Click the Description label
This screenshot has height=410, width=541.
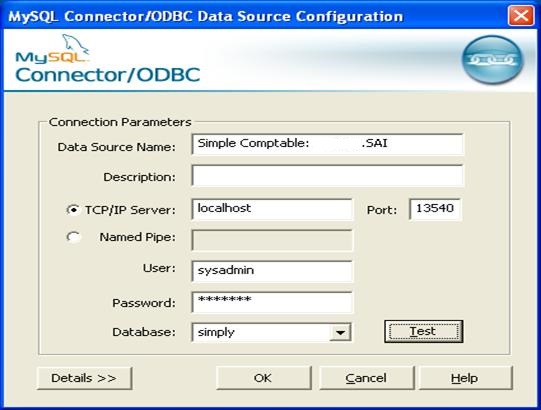pos(139,177)
